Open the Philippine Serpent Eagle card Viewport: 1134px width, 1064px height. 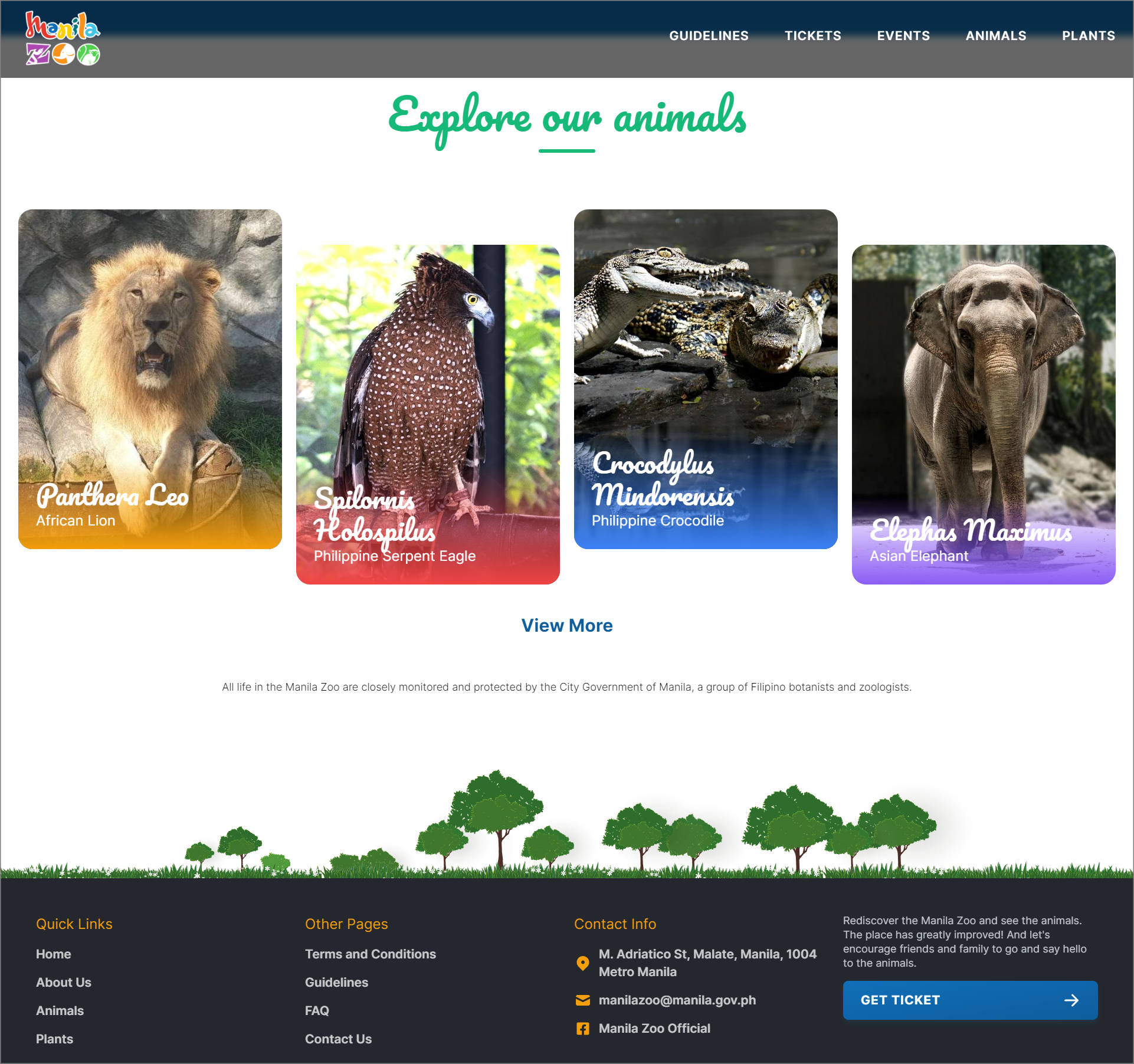428,414
